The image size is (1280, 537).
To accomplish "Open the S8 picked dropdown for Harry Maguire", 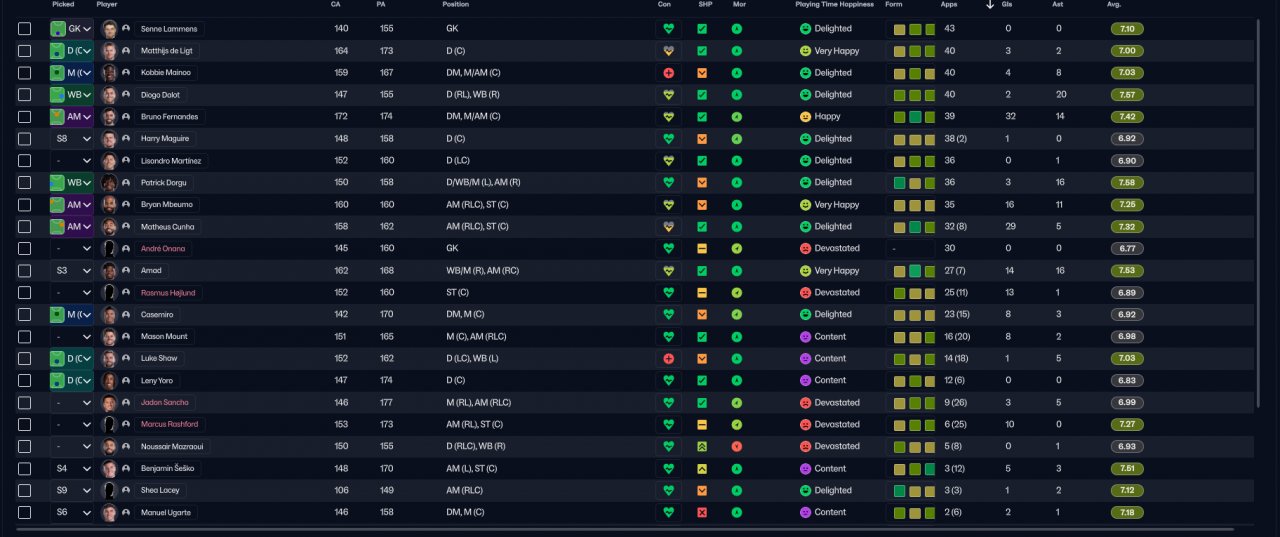I will (71, 139).
